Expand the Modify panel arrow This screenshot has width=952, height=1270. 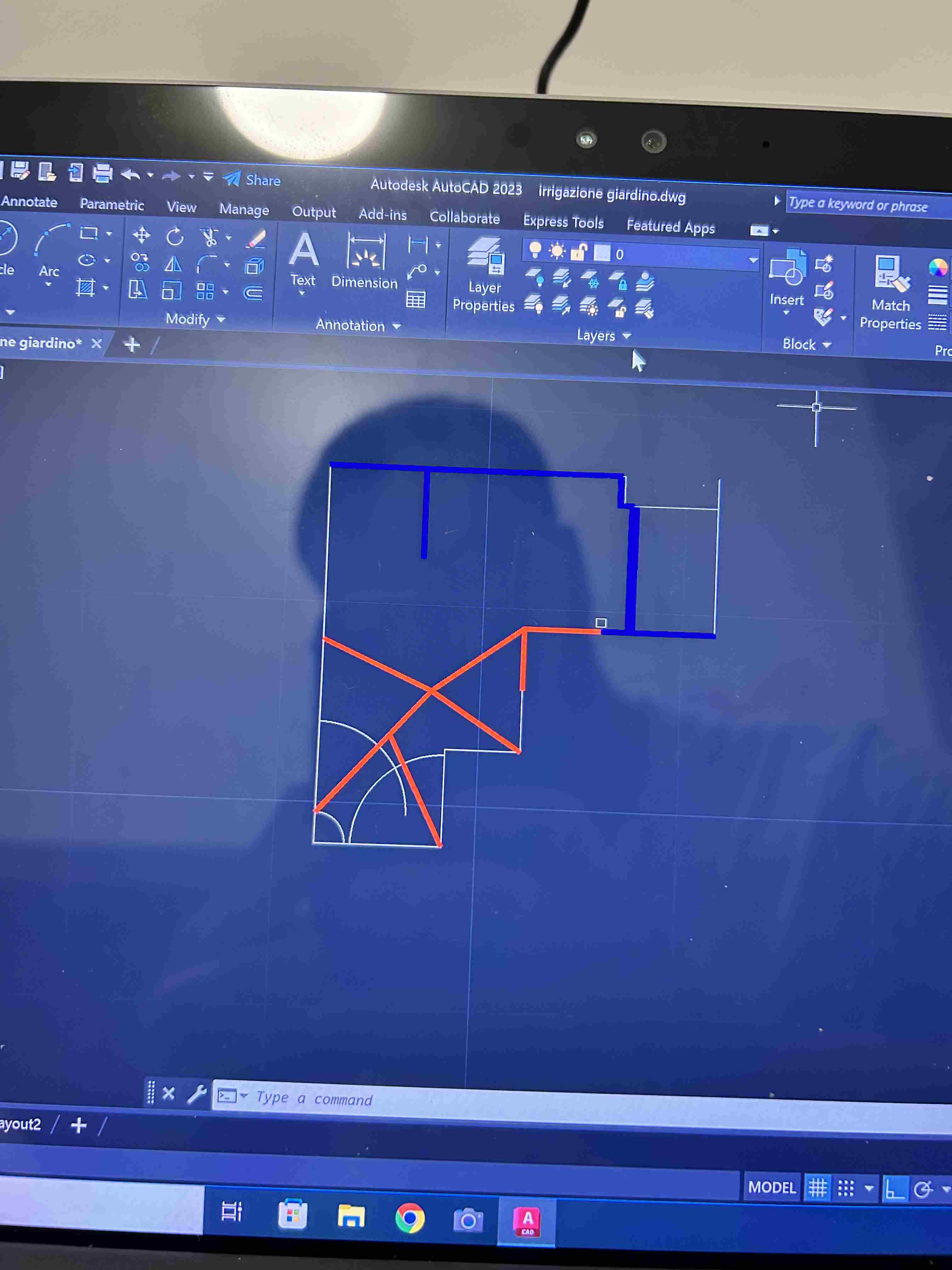click(x=221, y=319)
